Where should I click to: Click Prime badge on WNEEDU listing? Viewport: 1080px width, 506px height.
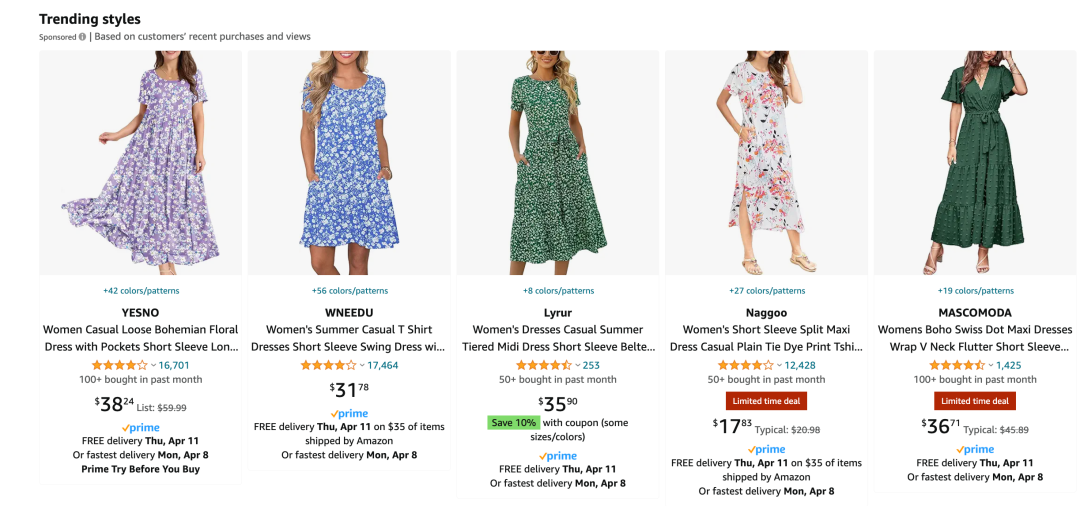click(x=349, y=413)
